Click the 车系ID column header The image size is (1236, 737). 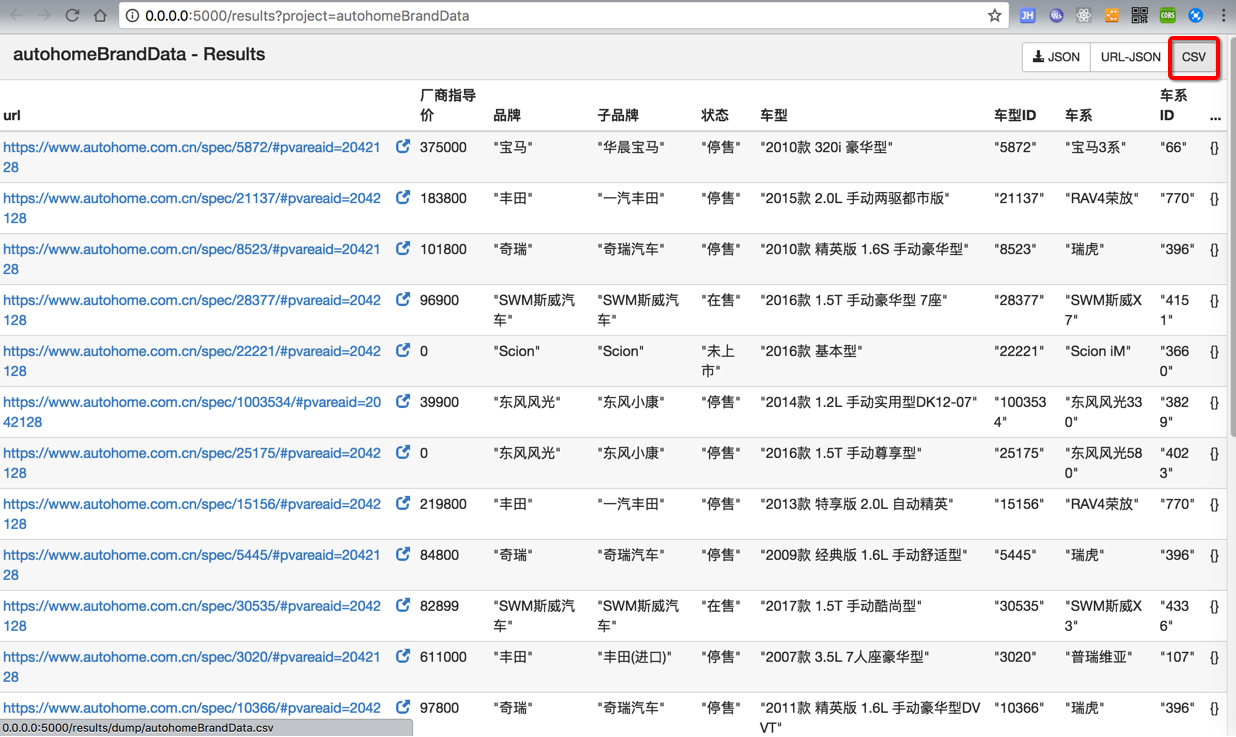coord(1173,105)
